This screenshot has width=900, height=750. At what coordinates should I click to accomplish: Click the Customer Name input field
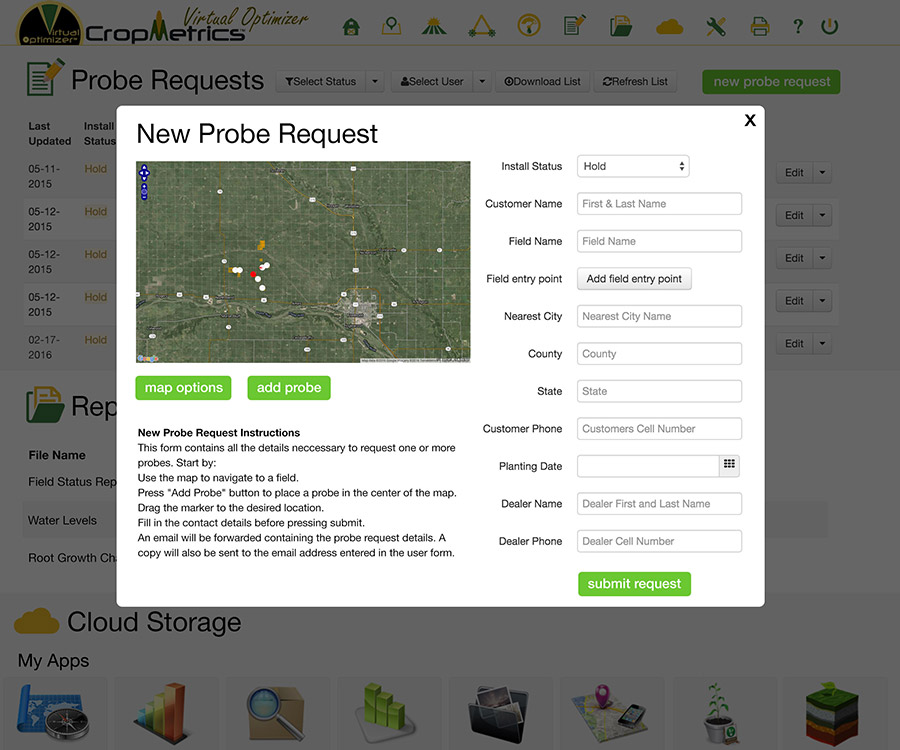659,204
